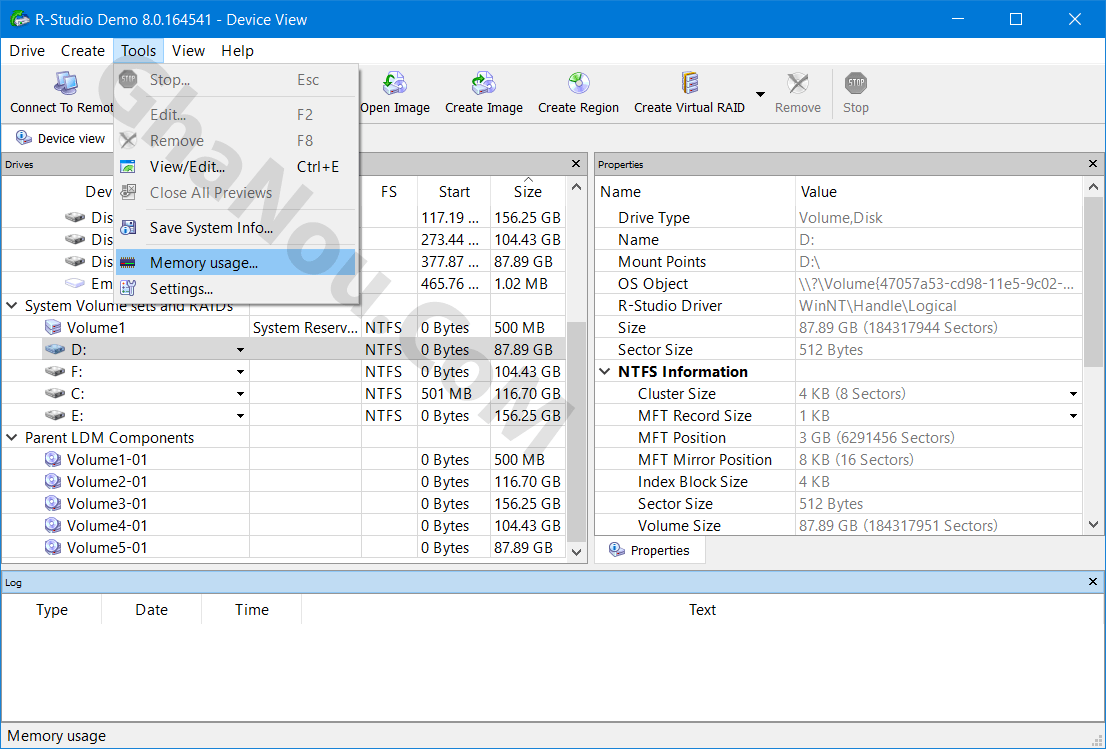Open the E: drive dropdown arrow
The width and height of the screenshot is (1106, 749).
pyautogui.click(x=241, y=415)
